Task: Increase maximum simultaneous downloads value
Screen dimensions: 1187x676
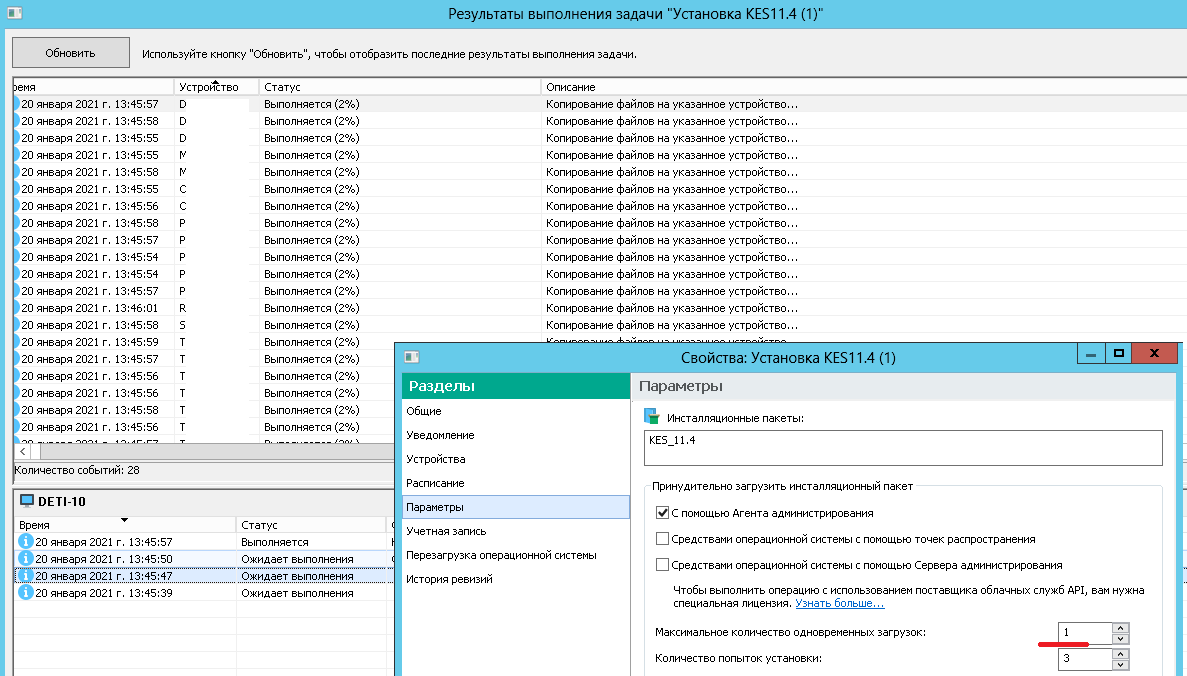Action: [1121, 627]
